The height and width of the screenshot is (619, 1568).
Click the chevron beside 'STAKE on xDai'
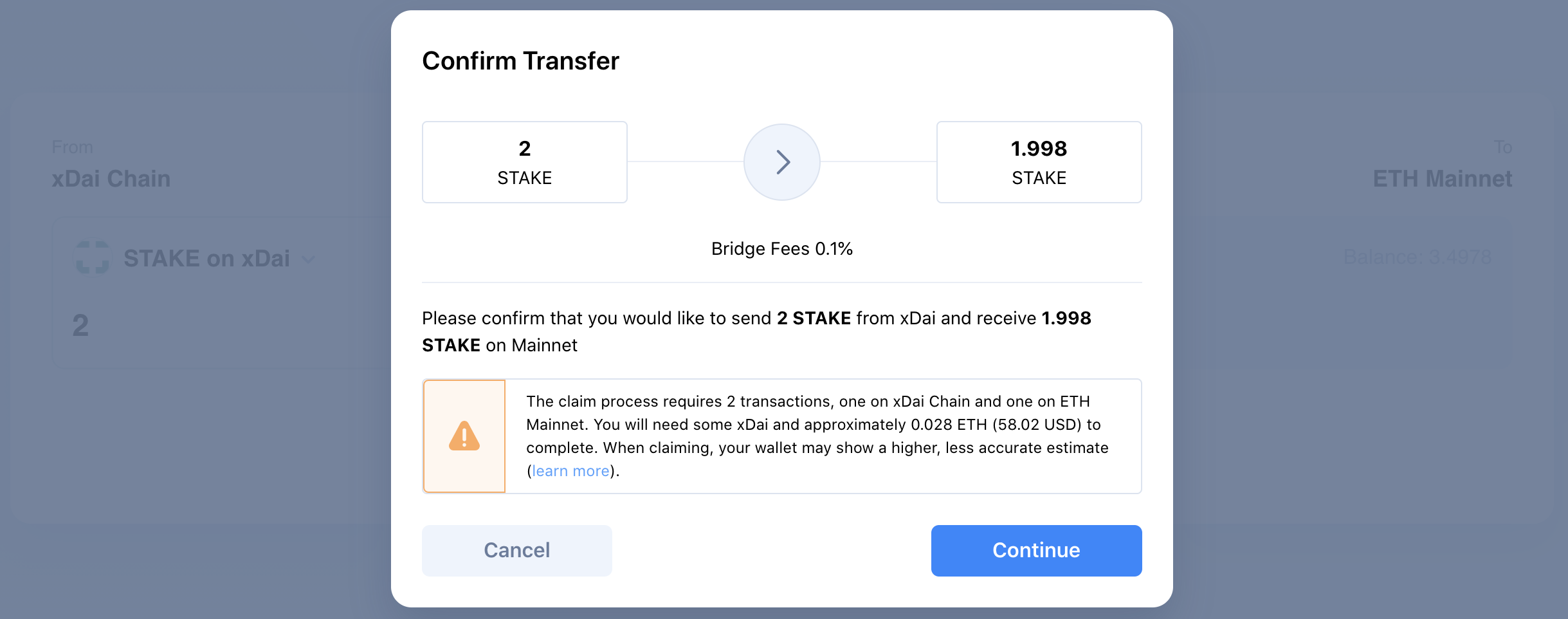pyautogui.click(x=308, y=259)
